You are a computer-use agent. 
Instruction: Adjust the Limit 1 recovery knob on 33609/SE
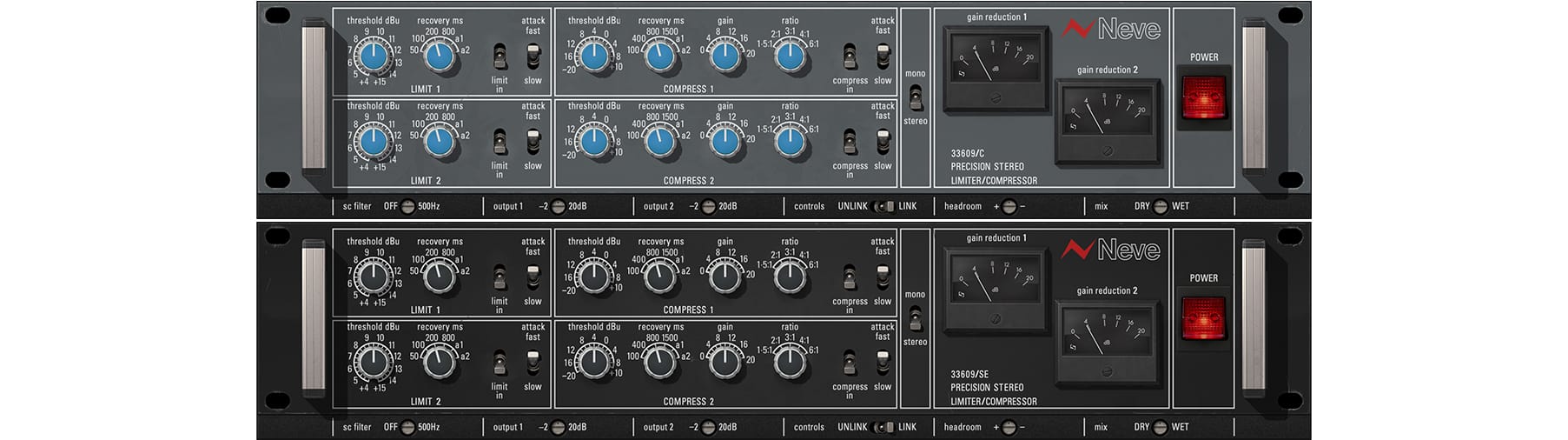coord(440,277)
